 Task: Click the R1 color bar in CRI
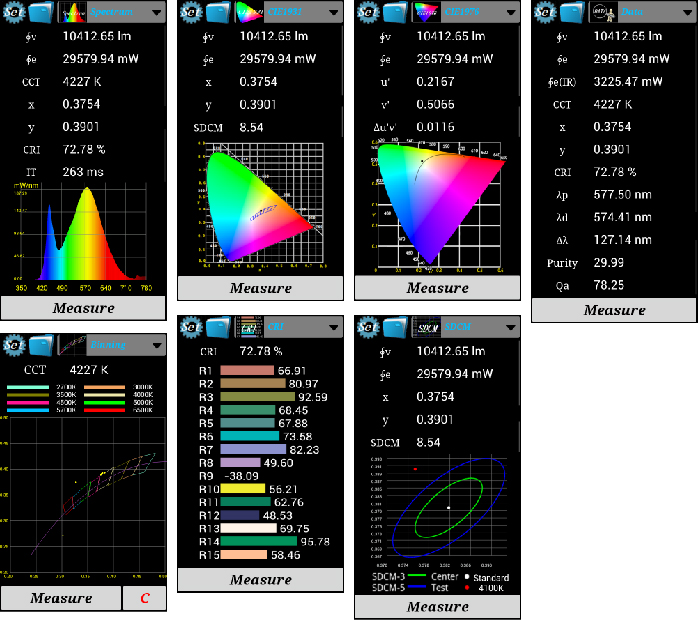point(247,370)
